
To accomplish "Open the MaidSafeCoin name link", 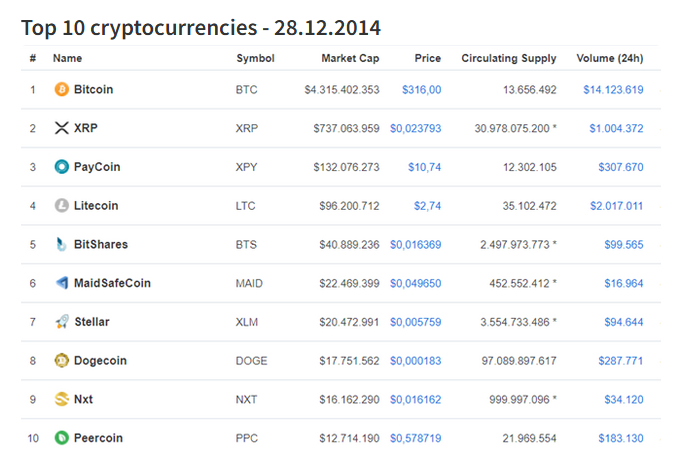I will (x=112, y=283).
